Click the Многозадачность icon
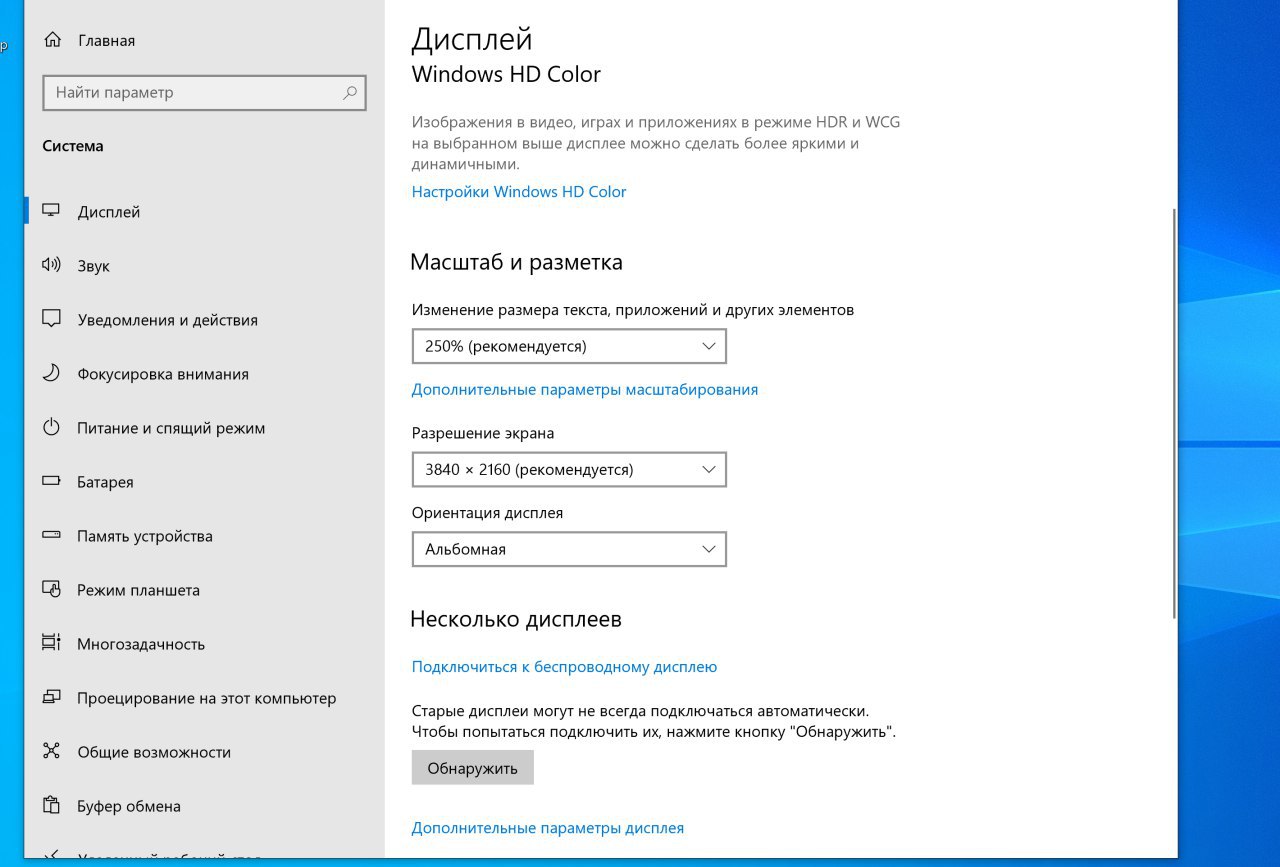This screenshot has width=1280, height=867. pyautogui.click(x=51, y=643)
